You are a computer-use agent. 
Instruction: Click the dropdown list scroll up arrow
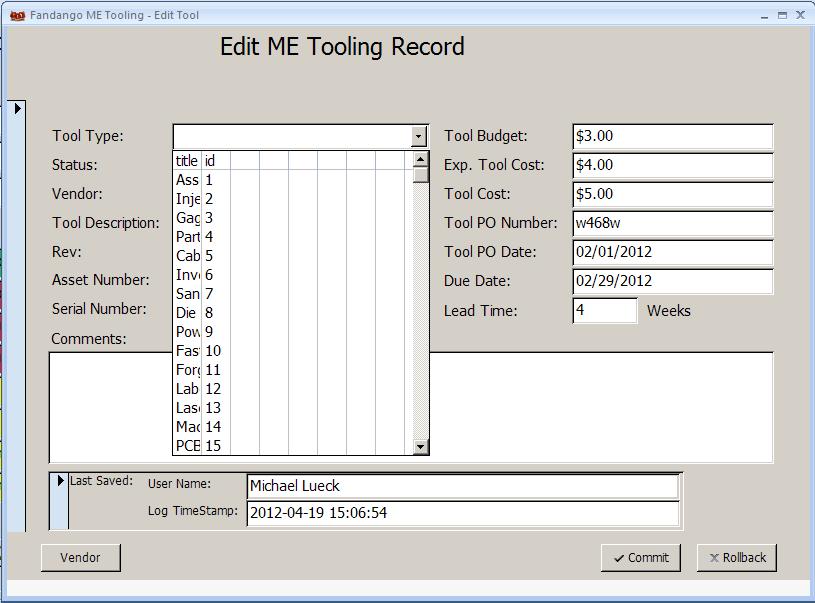click(420, 159)
